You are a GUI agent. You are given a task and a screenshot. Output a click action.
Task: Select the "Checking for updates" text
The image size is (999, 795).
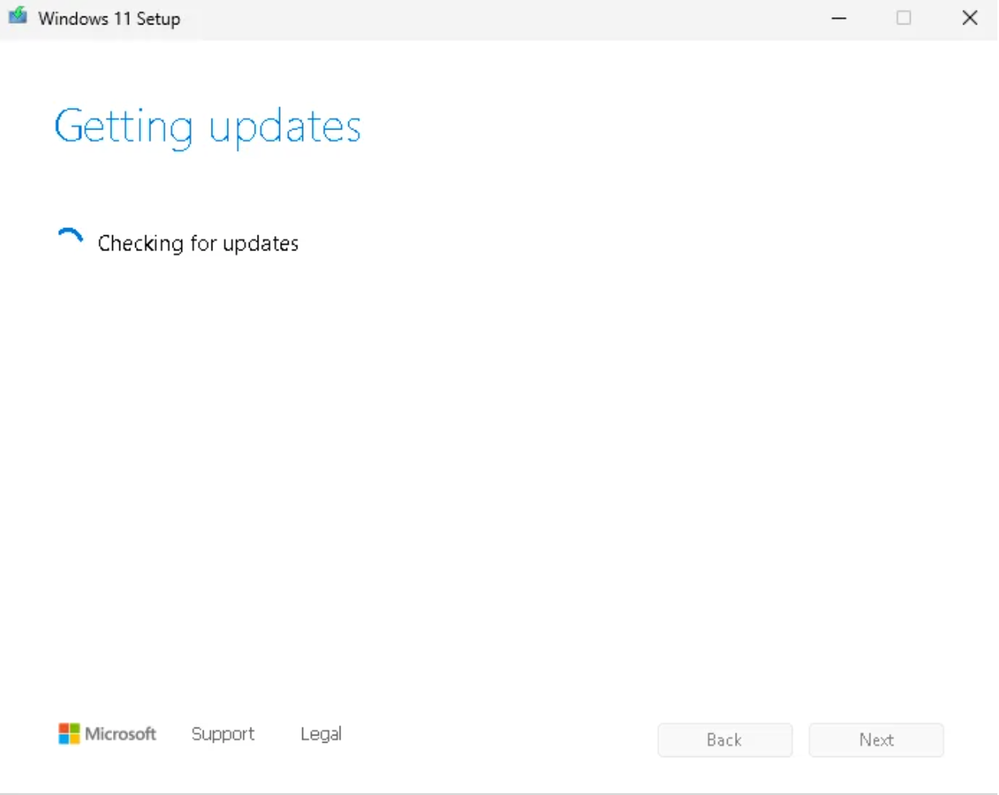(198, 243)
